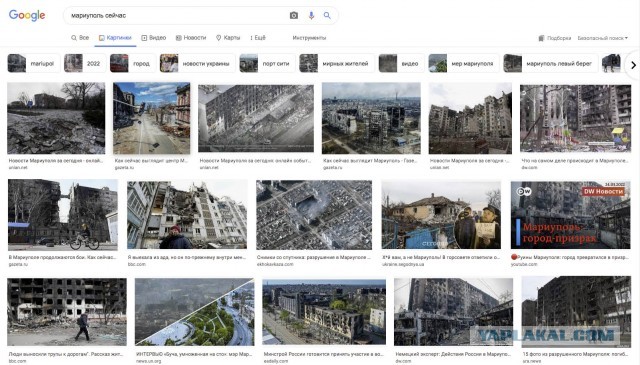Click the youtube.com source text
Viewport: 640px width, 365px height.
(524, 265)
